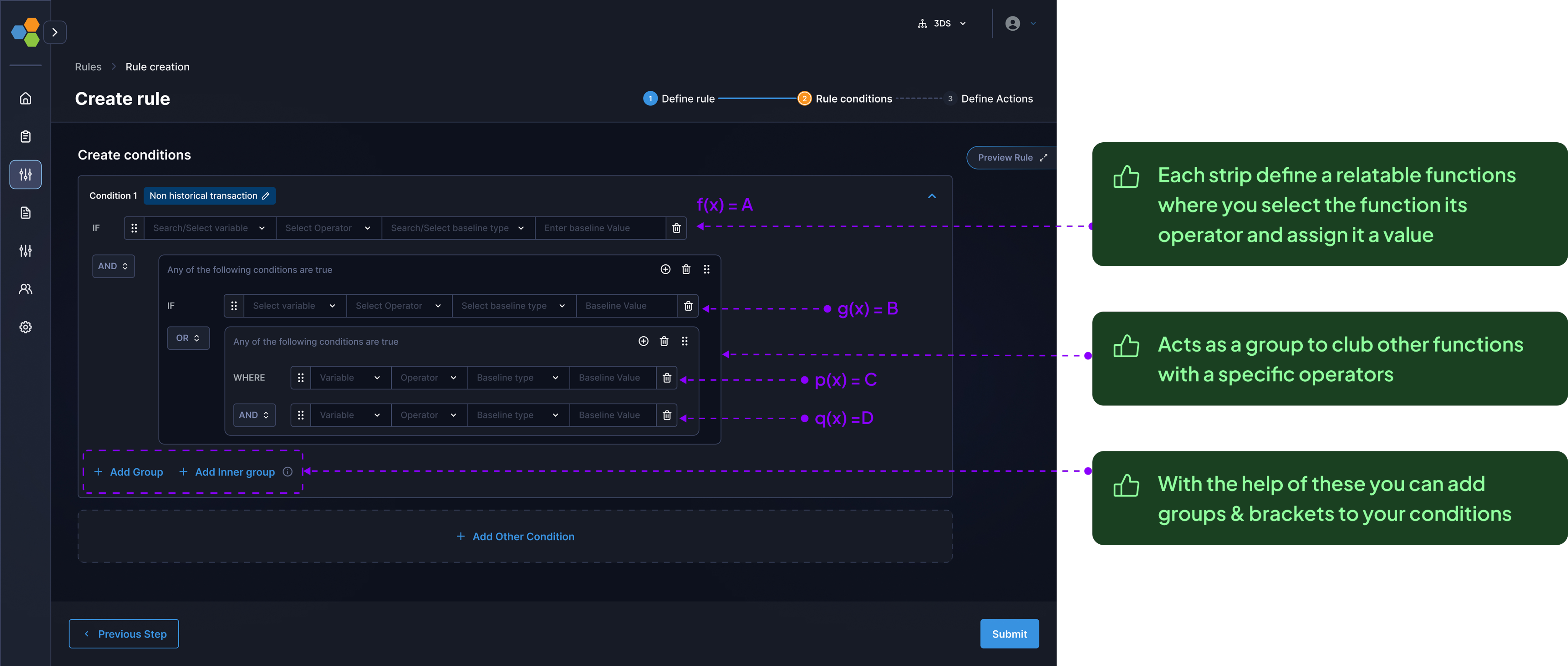Collapse Condition 1 with the chevron
Image resolution: width=1568 pixels, height=666 pixels.
(x=931, y=196)
